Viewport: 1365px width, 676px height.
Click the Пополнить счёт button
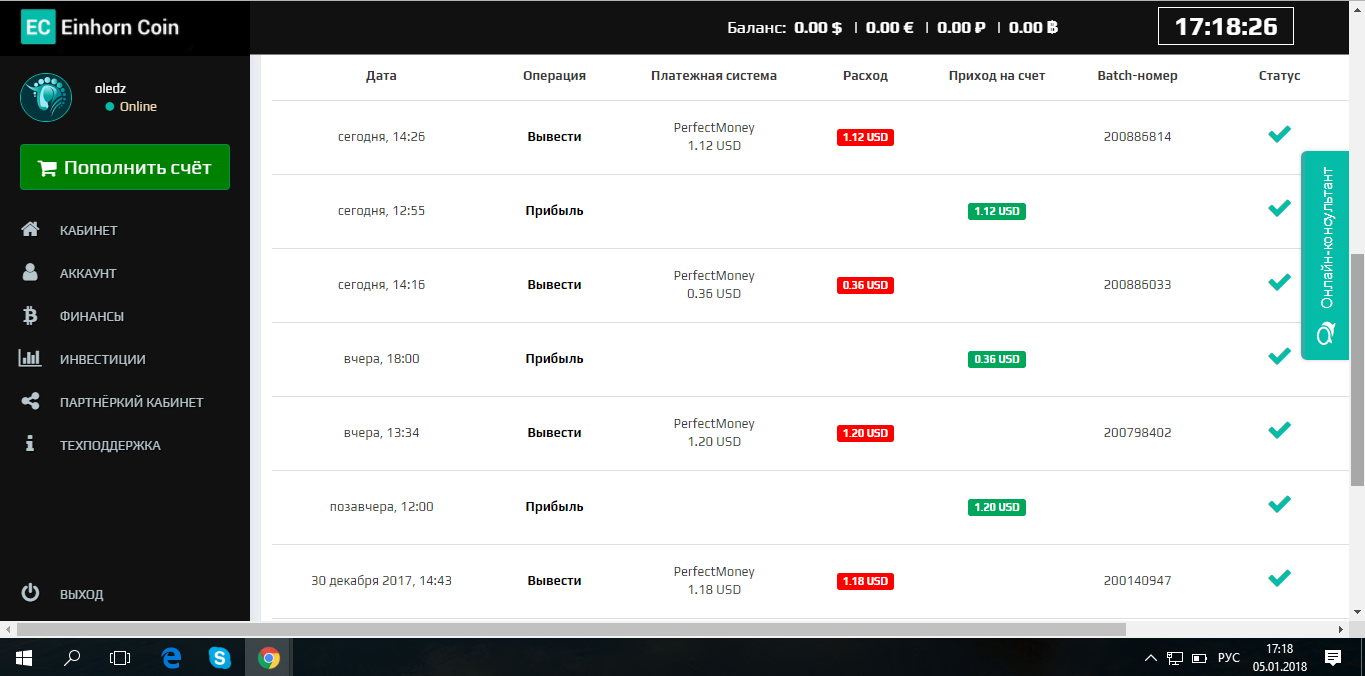125,167
